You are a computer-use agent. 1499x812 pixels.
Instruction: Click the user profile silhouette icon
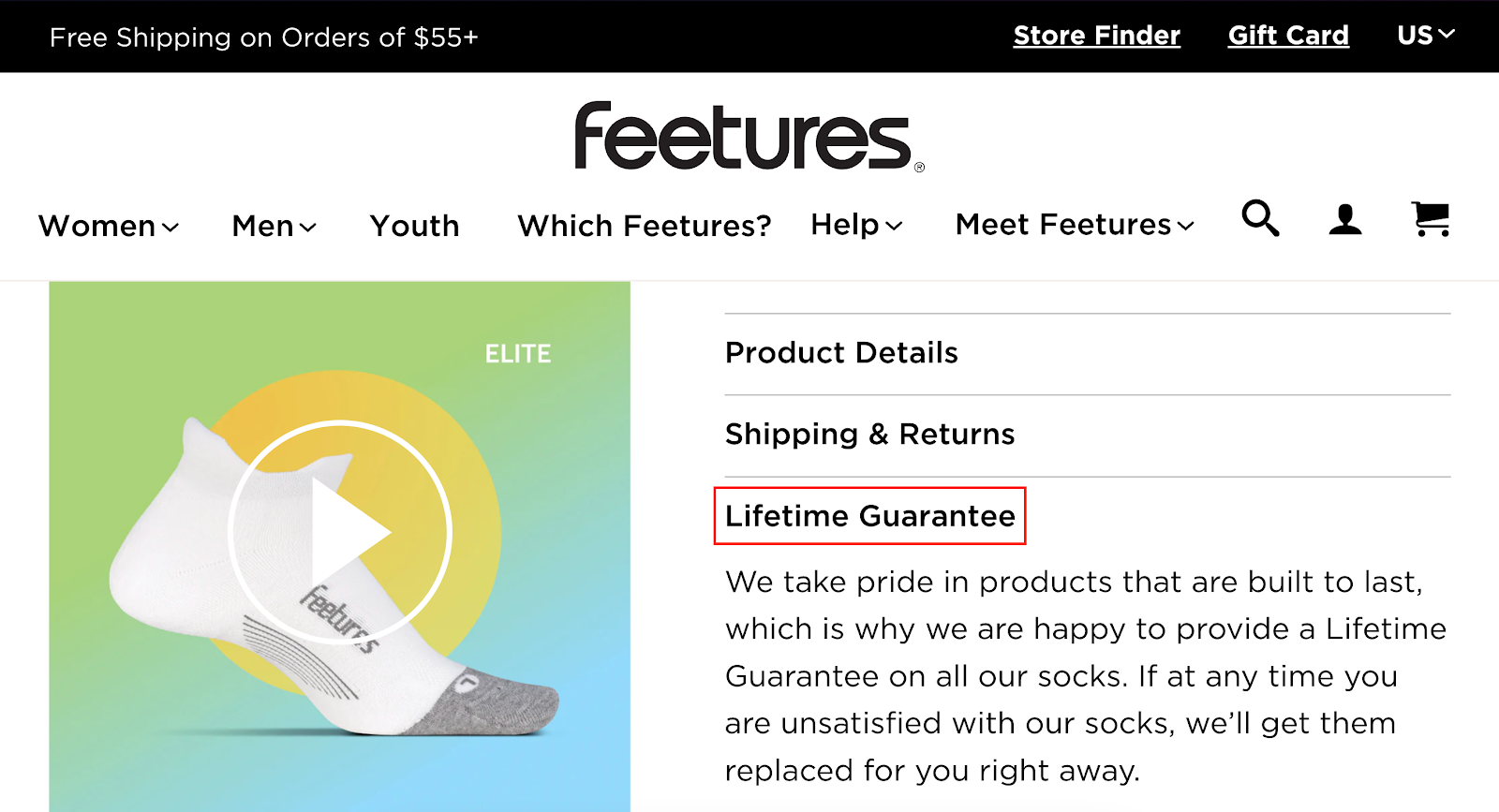[x=1344, y=221]
